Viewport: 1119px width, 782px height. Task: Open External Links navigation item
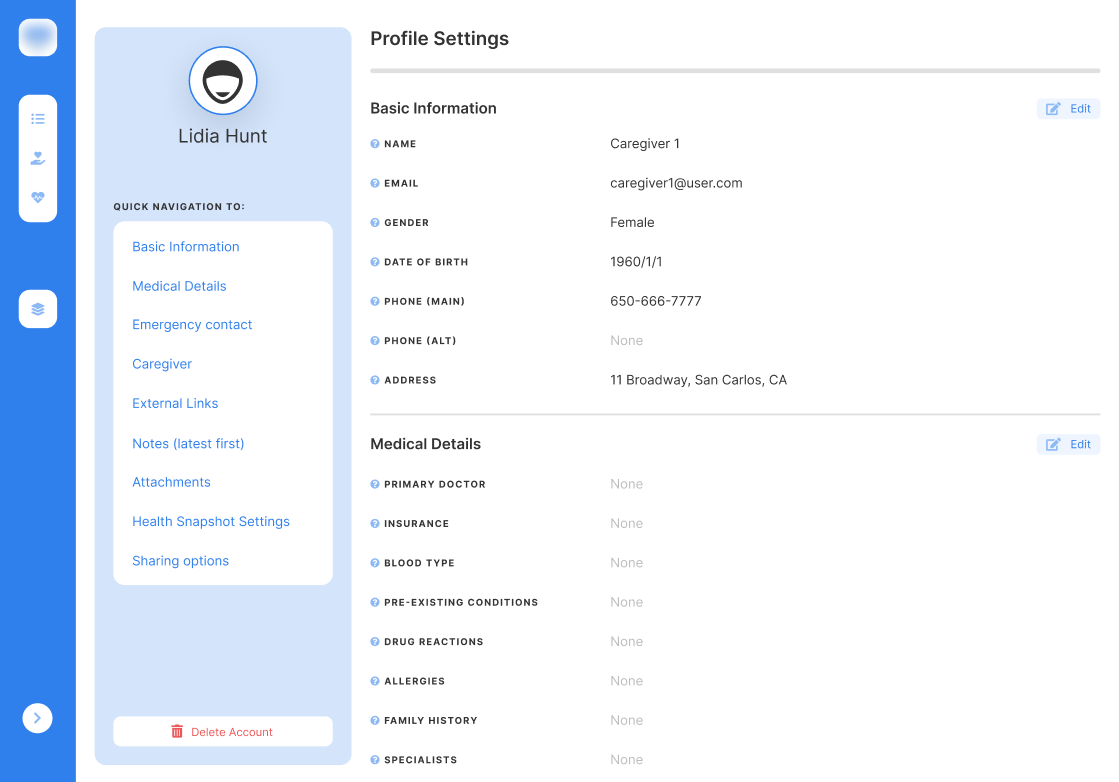pyautogui.click(x=175, y=404)
